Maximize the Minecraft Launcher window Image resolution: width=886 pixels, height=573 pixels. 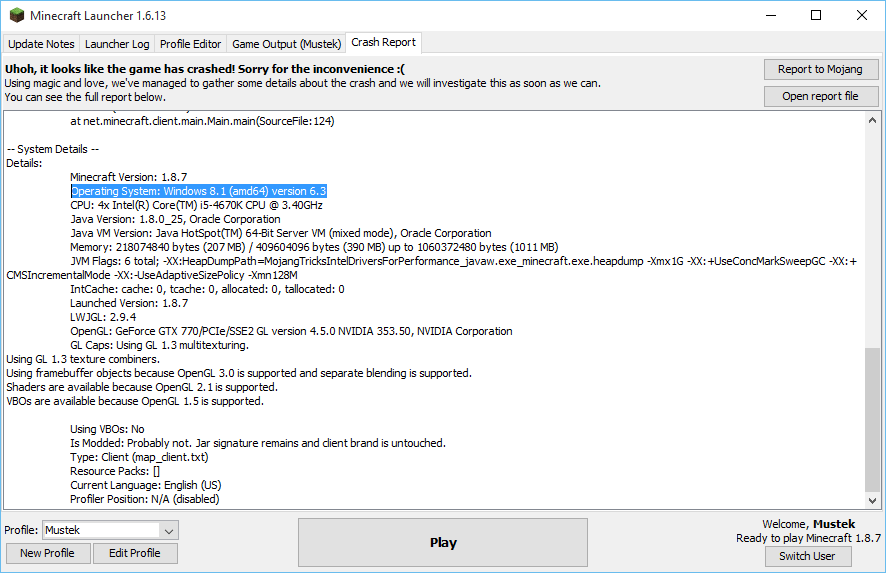[816, 15]
